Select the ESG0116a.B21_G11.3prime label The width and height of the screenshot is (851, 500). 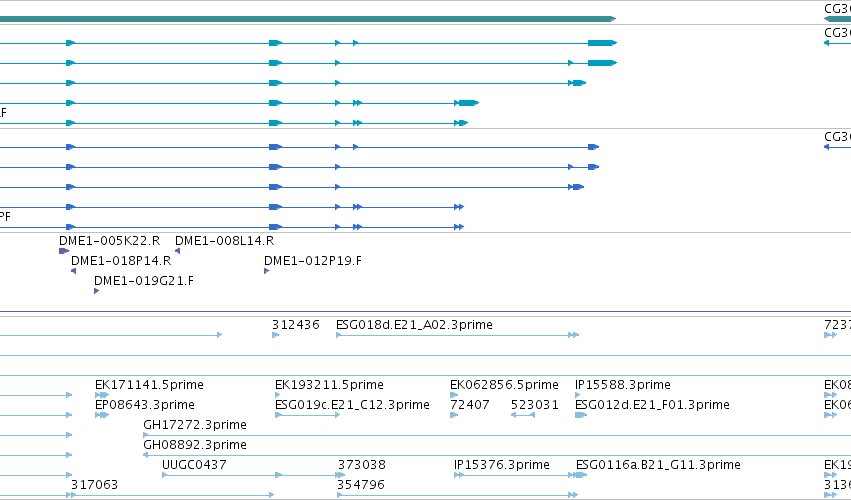pos(658,465)
